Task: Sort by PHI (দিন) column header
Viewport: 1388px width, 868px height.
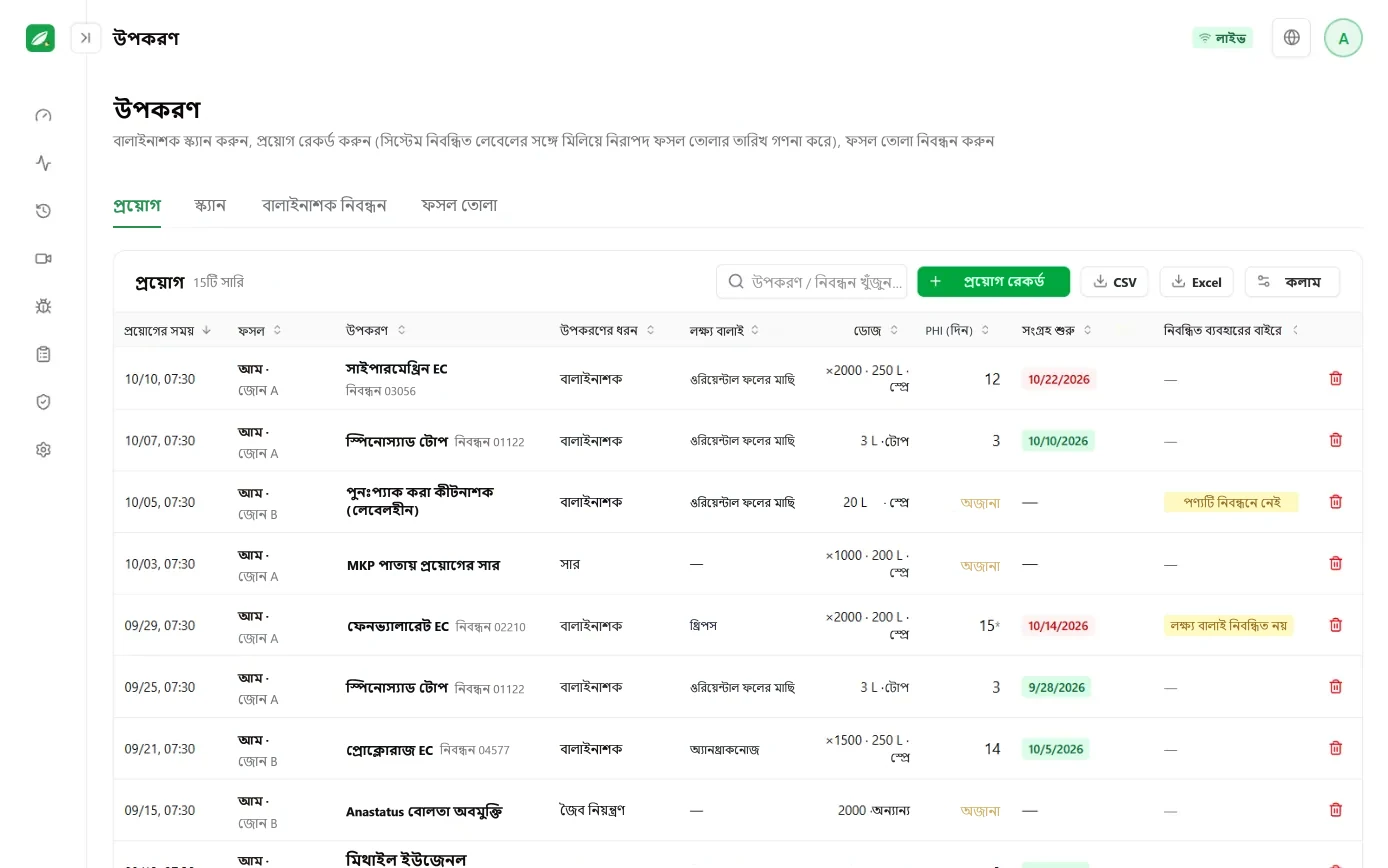Action: pyautogui.click(x=957, y=330)
